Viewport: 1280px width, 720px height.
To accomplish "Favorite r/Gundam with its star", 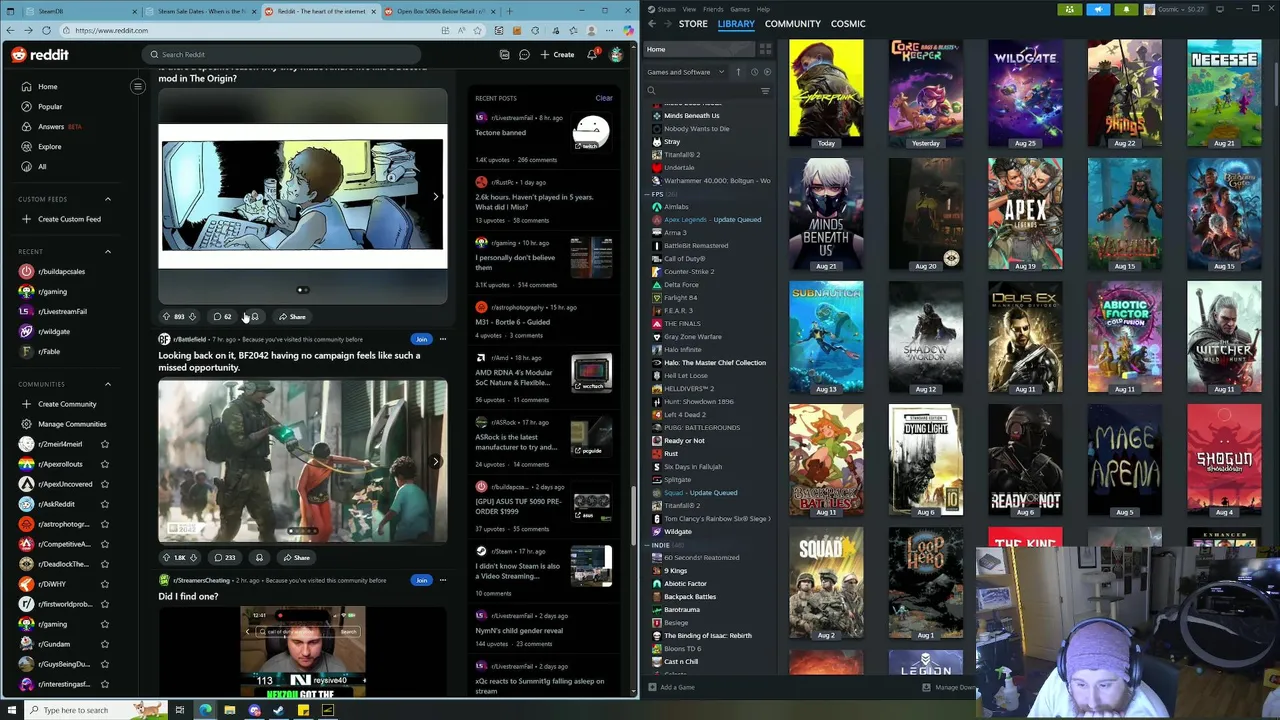I will [x=105, y=644].
